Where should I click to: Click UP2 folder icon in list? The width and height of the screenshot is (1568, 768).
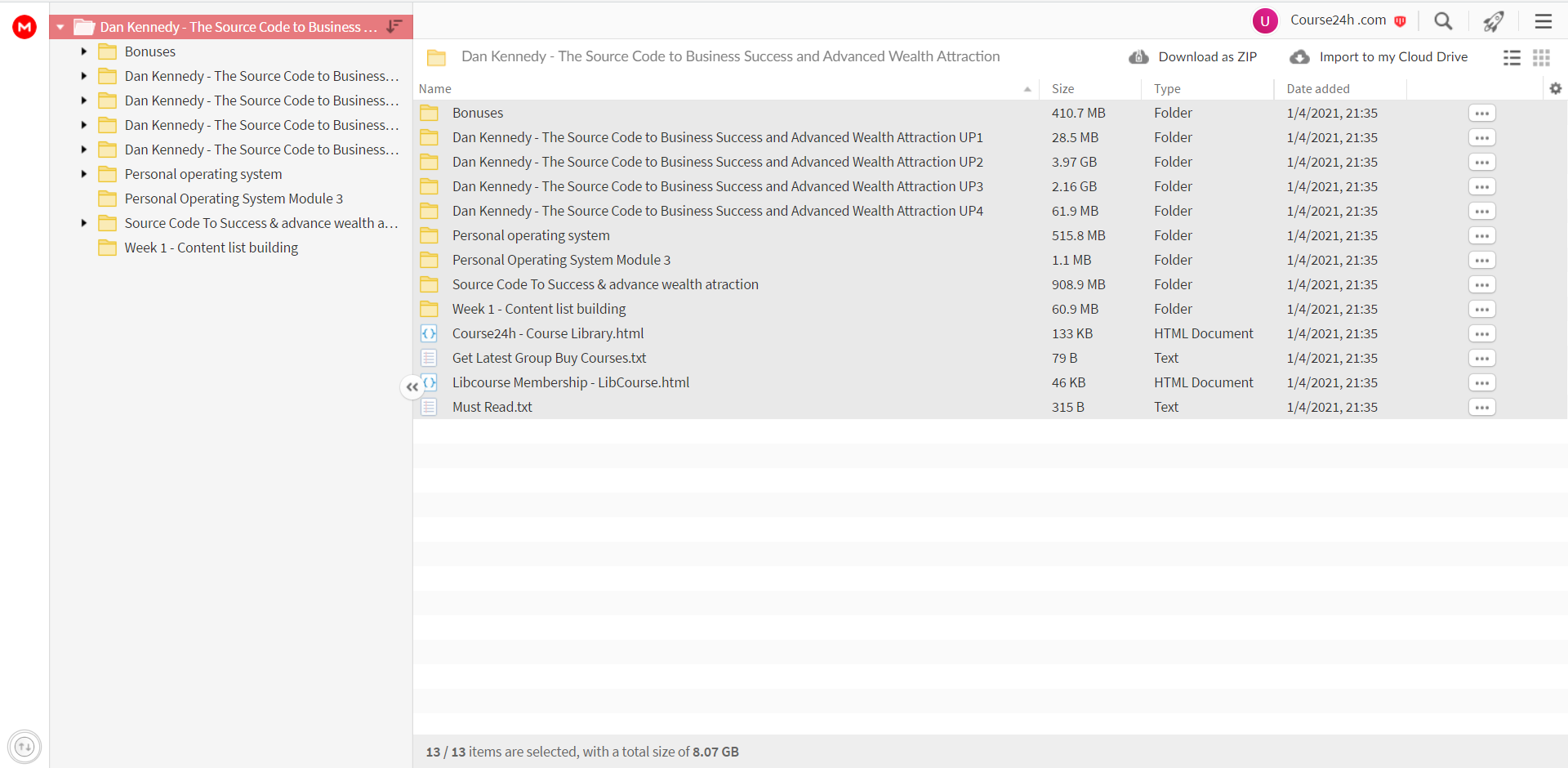pyautogui.click(x=429, y=162)
